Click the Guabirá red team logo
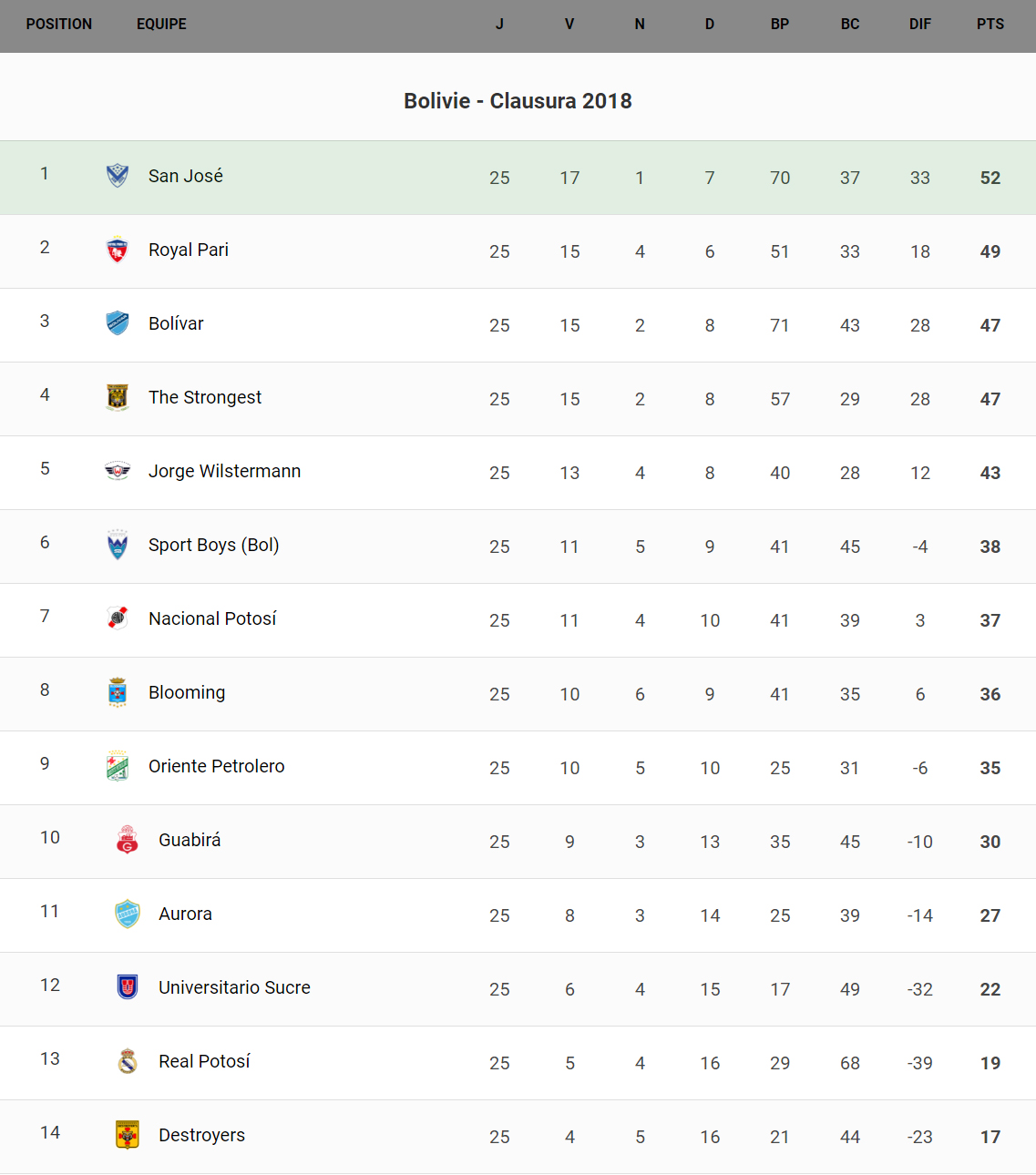 tap(128, 840)
